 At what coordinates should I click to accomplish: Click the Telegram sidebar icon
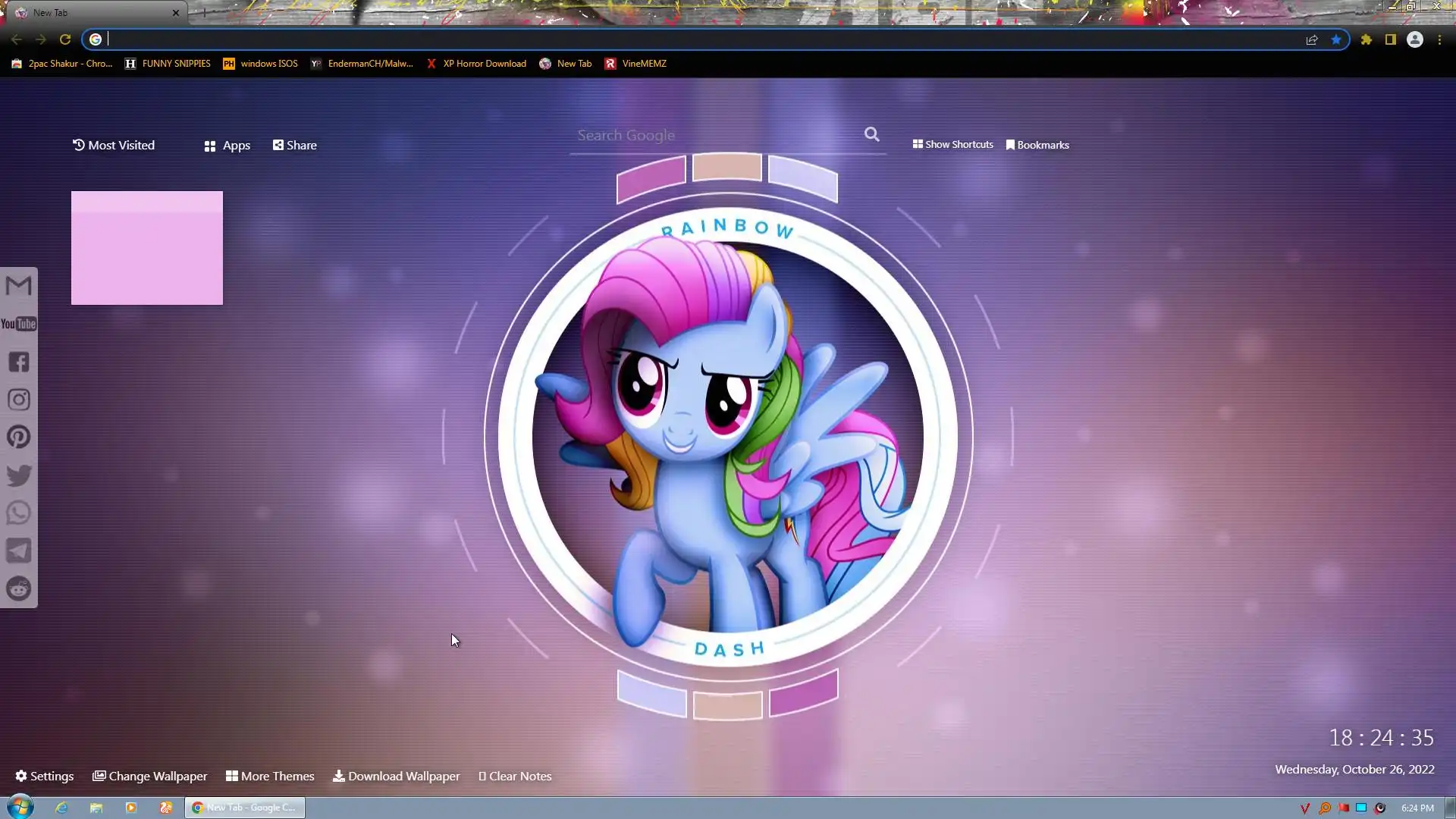[x=19, y=551]
